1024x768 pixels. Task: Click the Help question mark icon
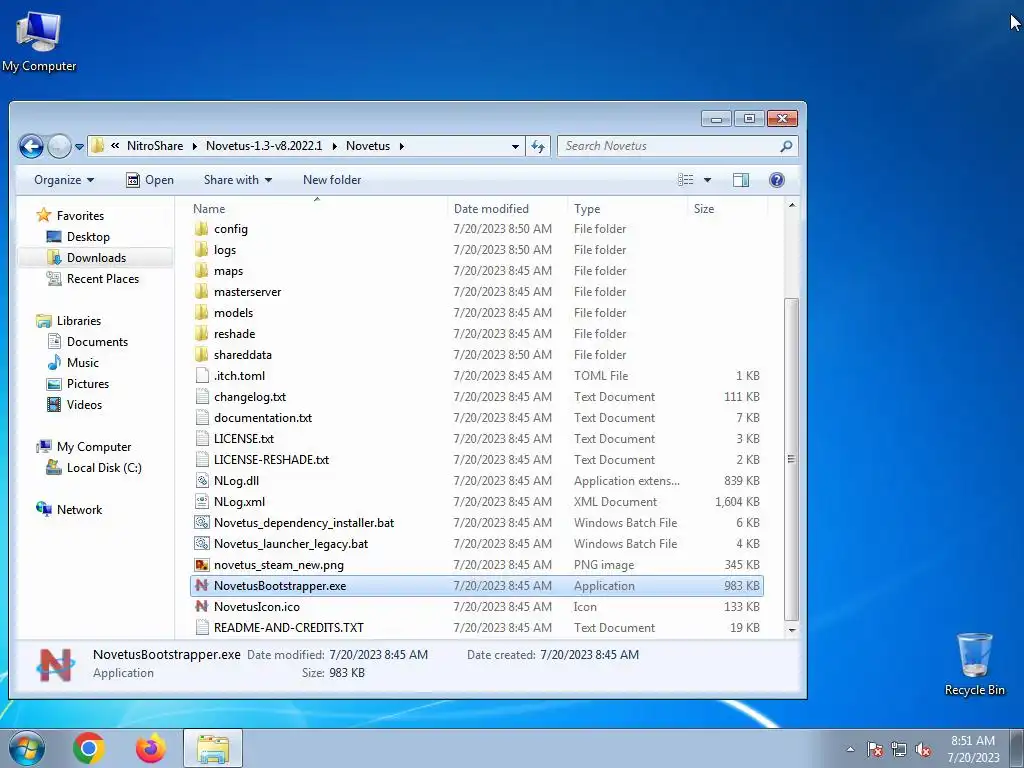(x=776, y=180)
